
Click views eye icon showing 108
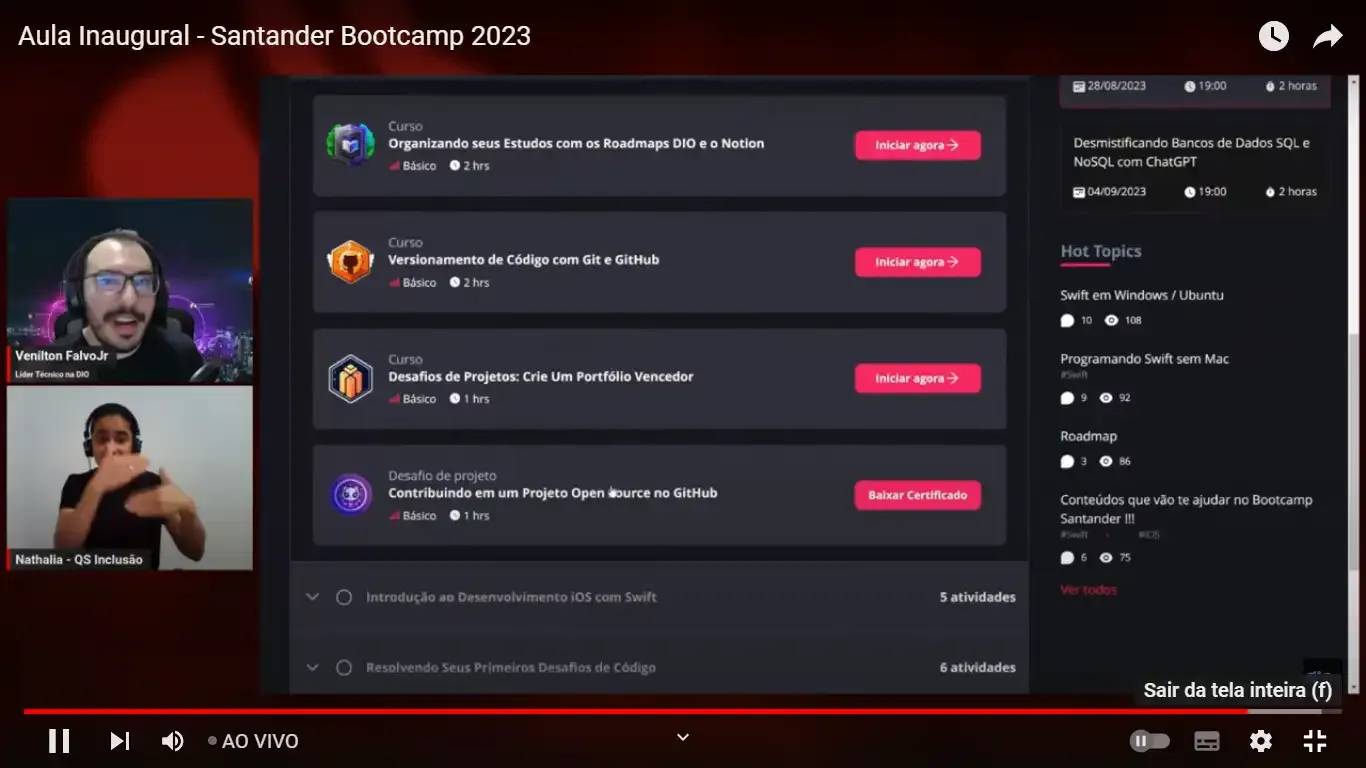click(x=1111, y=321)
